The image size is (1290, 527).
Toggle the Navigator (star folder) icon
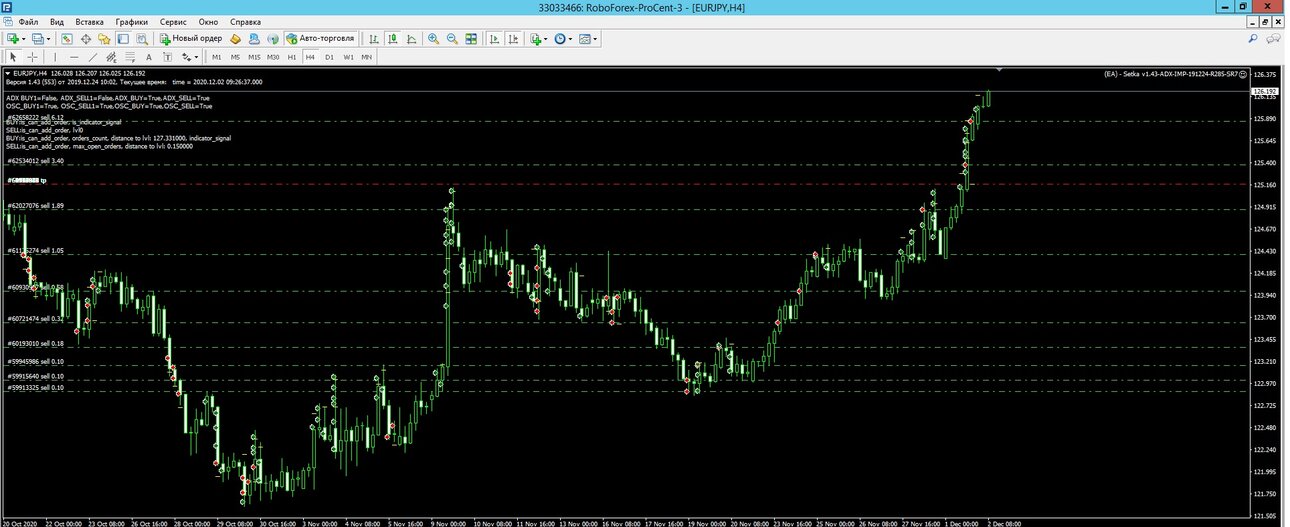pyautogui.click(x=104, y=39)
